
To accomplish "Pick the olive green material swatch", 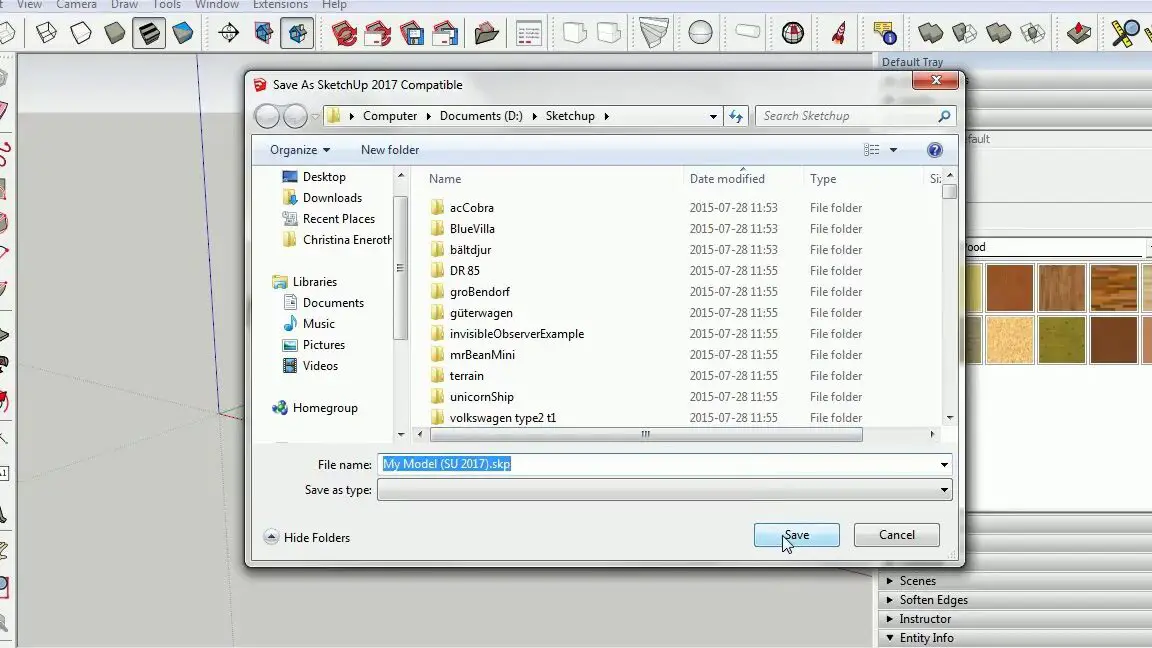I will [x=1062, y=340].
